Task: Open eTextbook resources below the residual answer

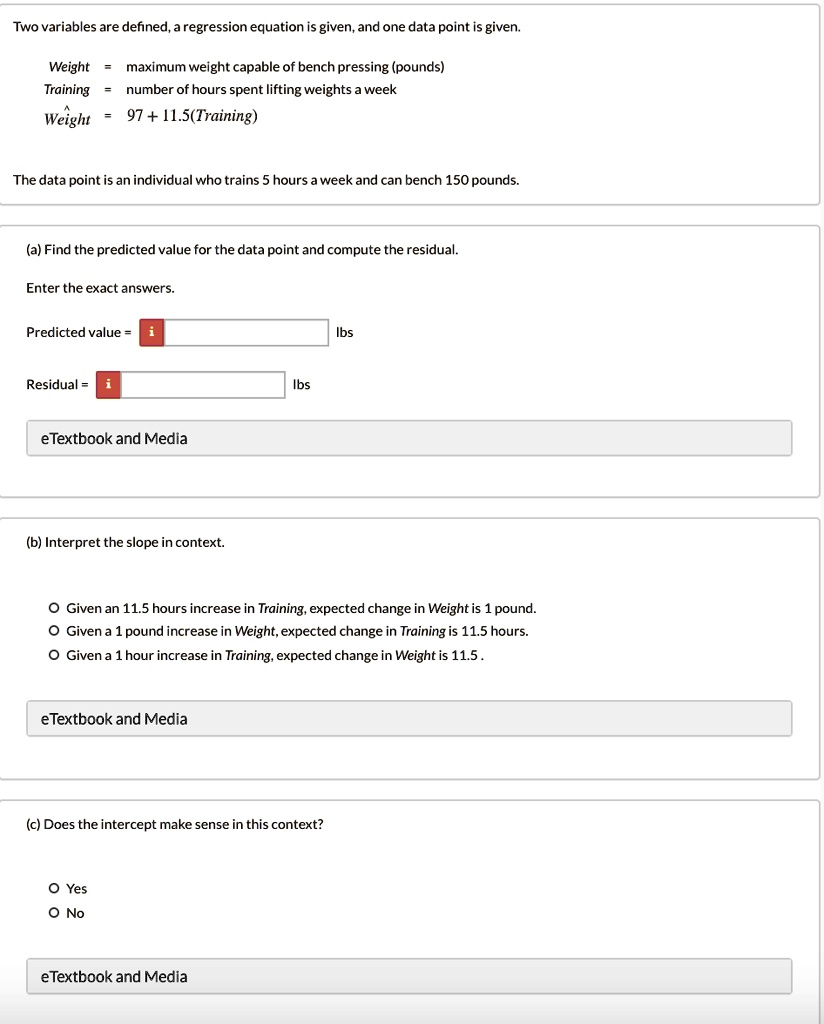Action: (408, 438)
